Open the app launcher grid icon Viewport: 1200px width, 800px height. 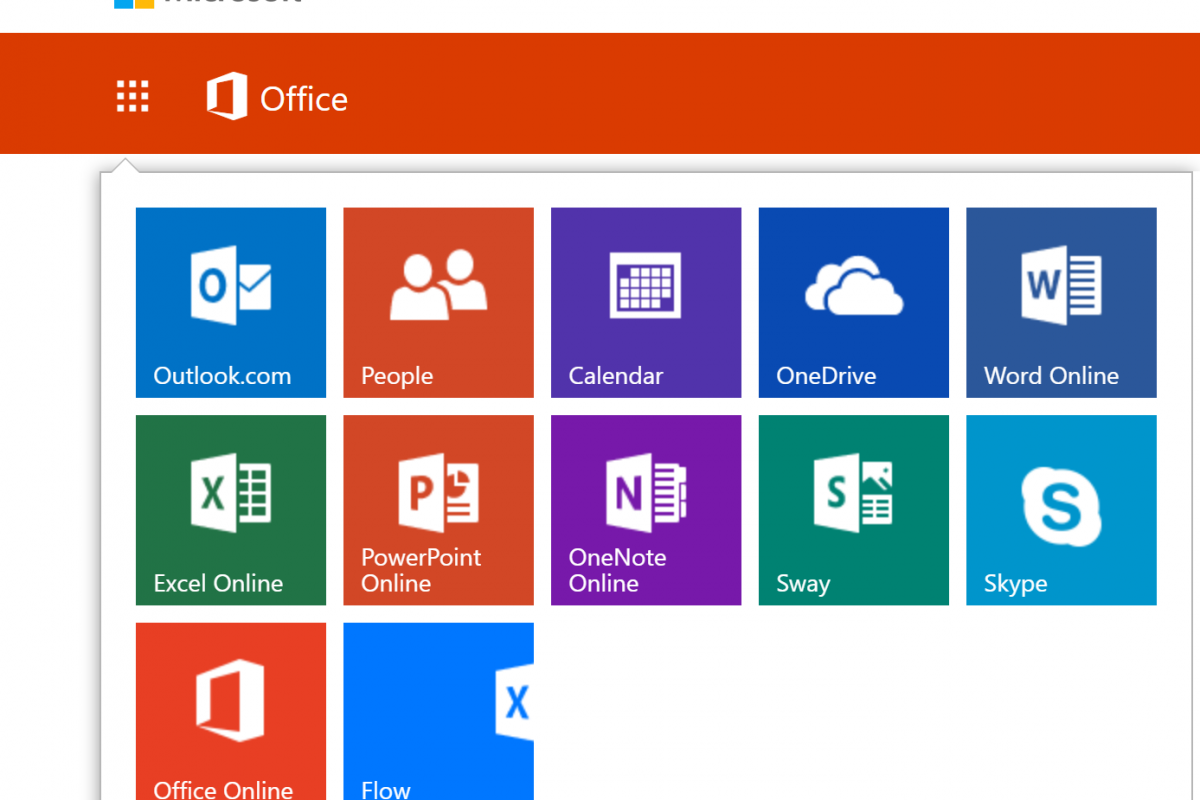[x=132, y=97]
